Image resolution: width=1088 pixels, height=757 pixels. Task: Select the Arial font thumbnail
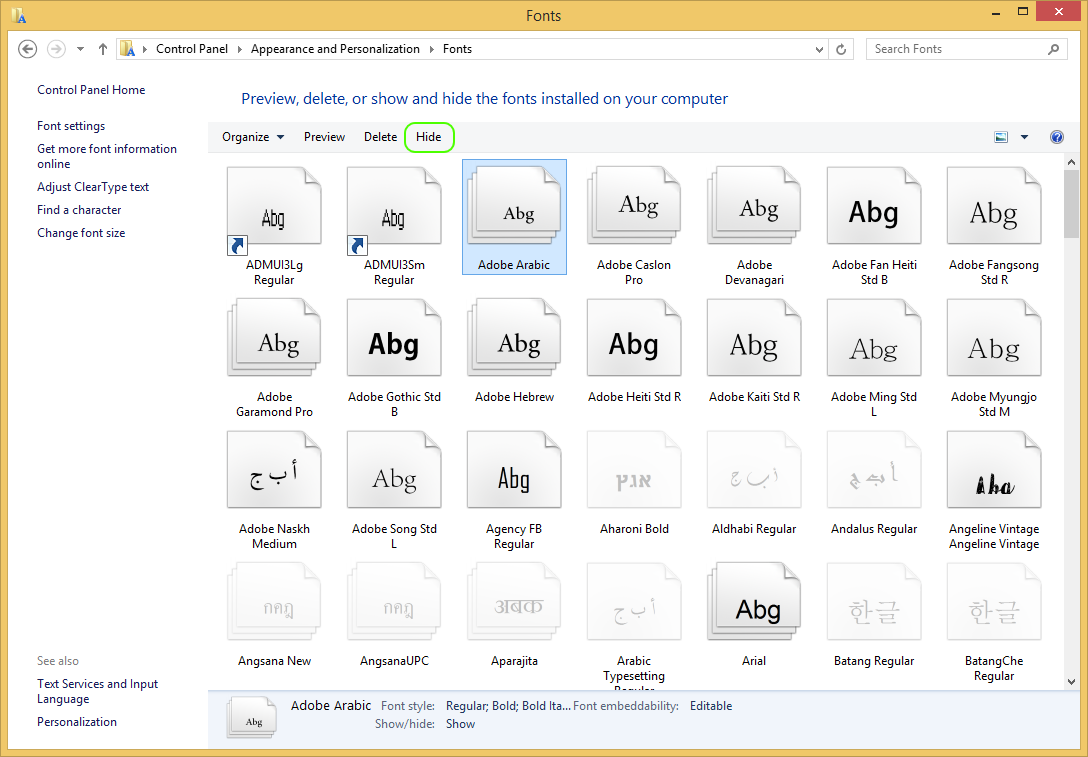pyautogui.click(x=754, y=601)
